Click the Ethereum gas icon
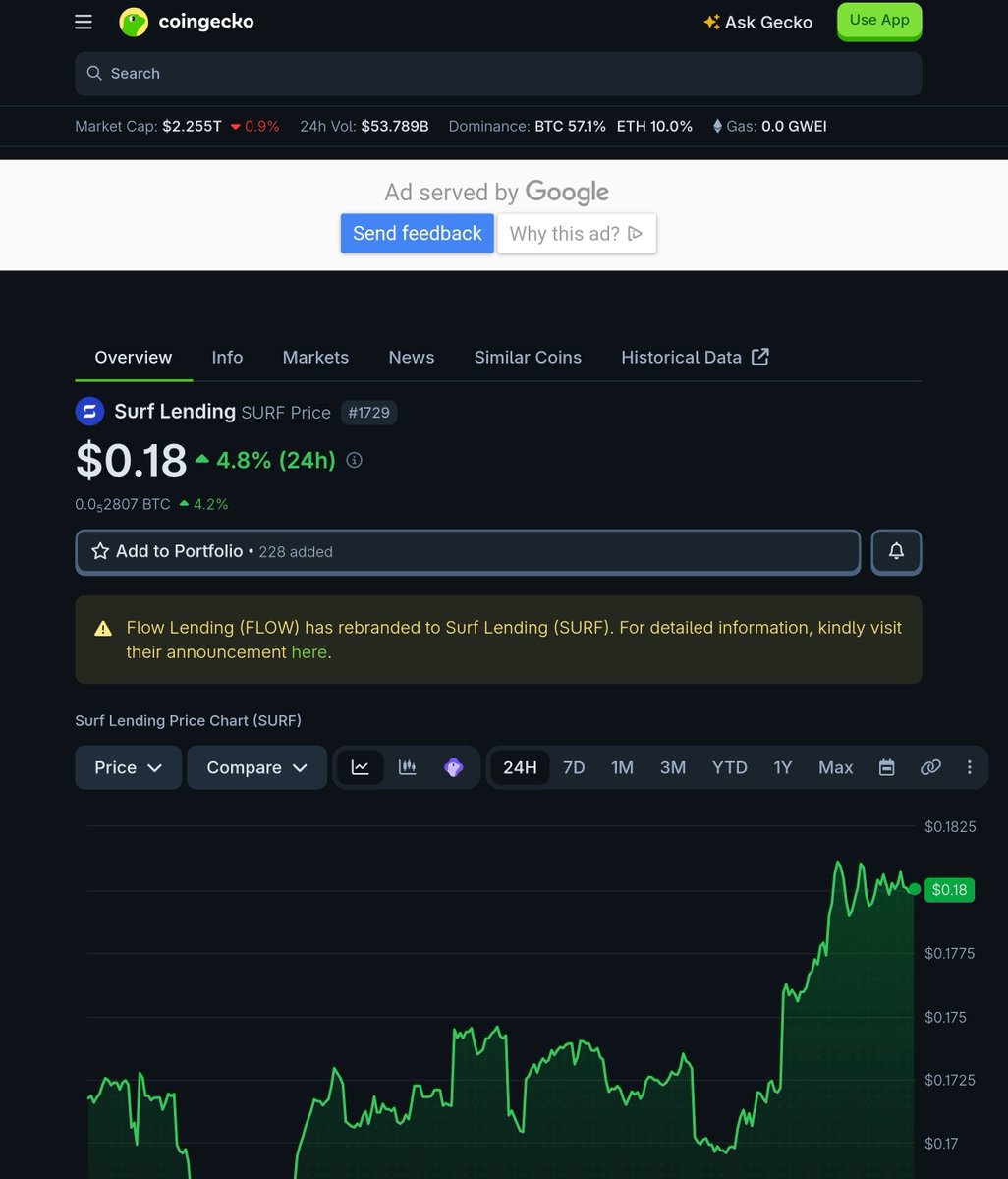 coord(716,126)
